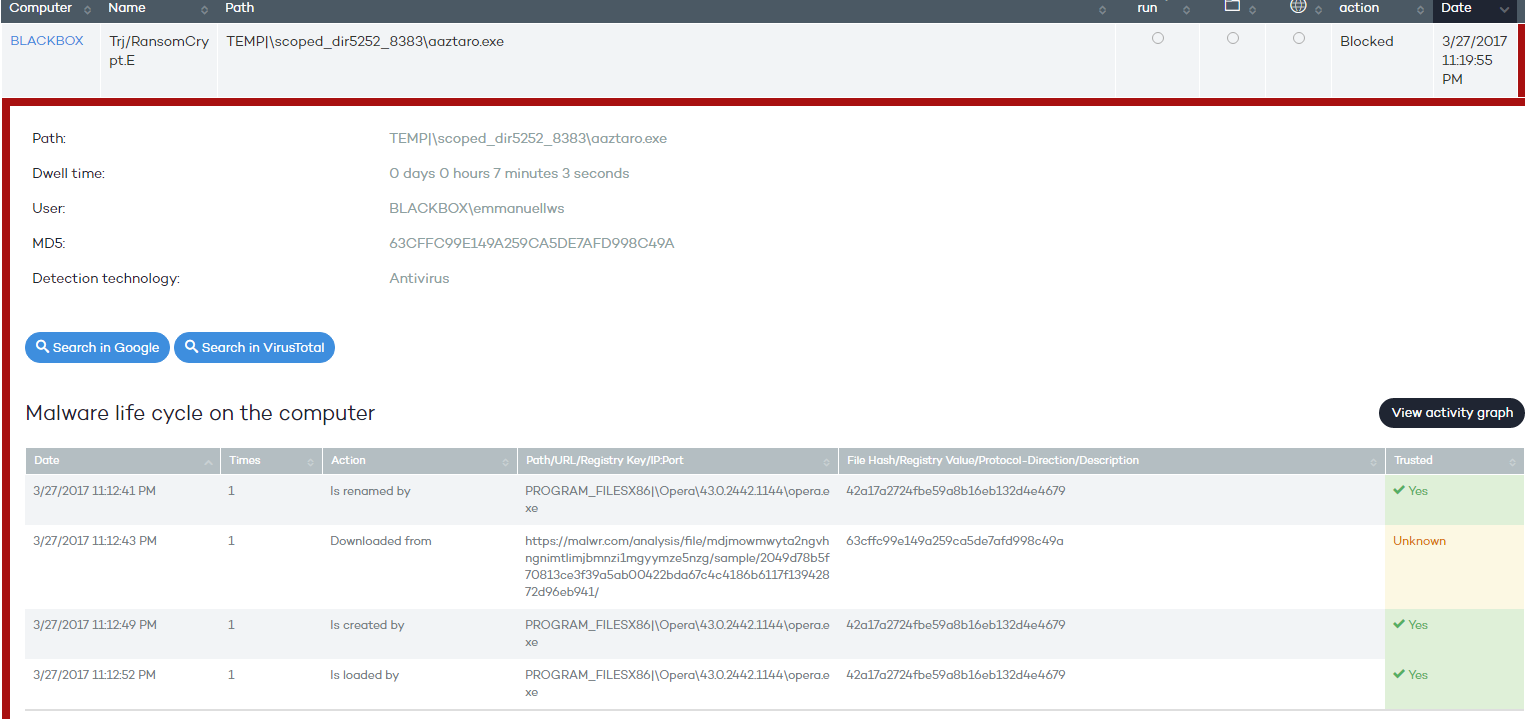Image resolution: width=1525 pixels, height=719 pixels.
Task: Click the magnifier icon in Search in Google
Action: pyautogui.click(x=42, y=347)
